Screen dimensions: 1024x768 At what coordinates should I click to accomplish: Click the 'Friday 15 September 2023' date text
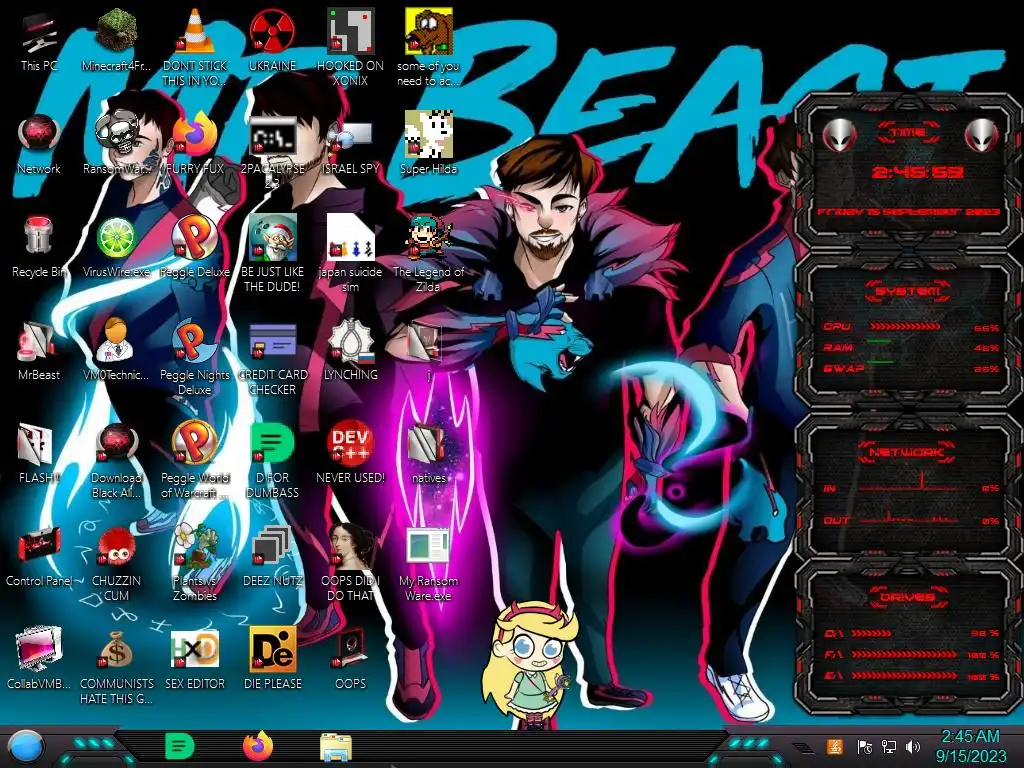pyautogui.click(x=908, y=212)
